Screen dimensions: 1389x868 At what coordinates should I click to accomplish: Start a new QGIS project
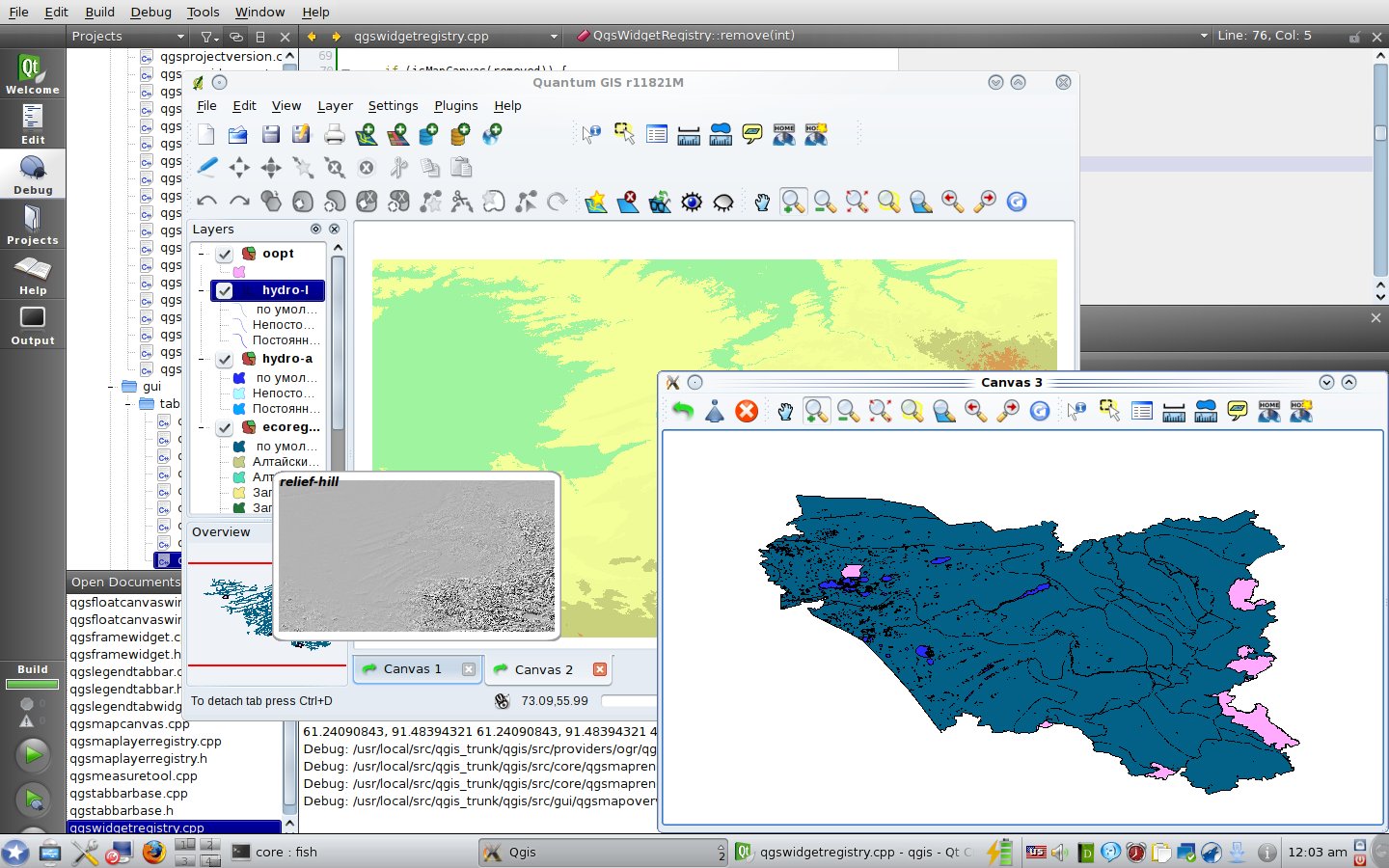tap(205, 134)
